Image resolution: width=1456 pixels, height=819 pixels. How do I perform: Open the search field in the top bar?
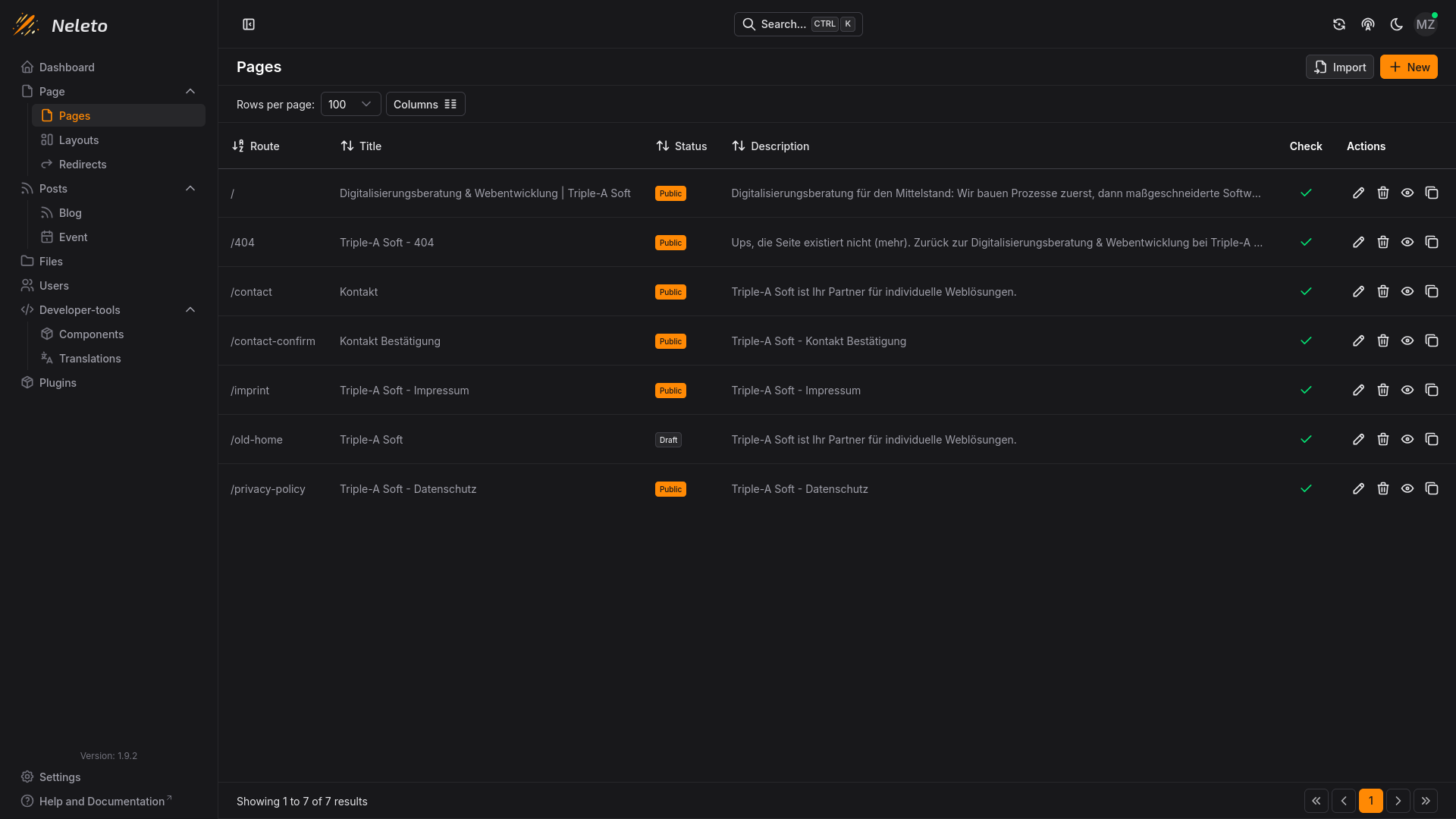pyautogui.click(x=798, y=24)
